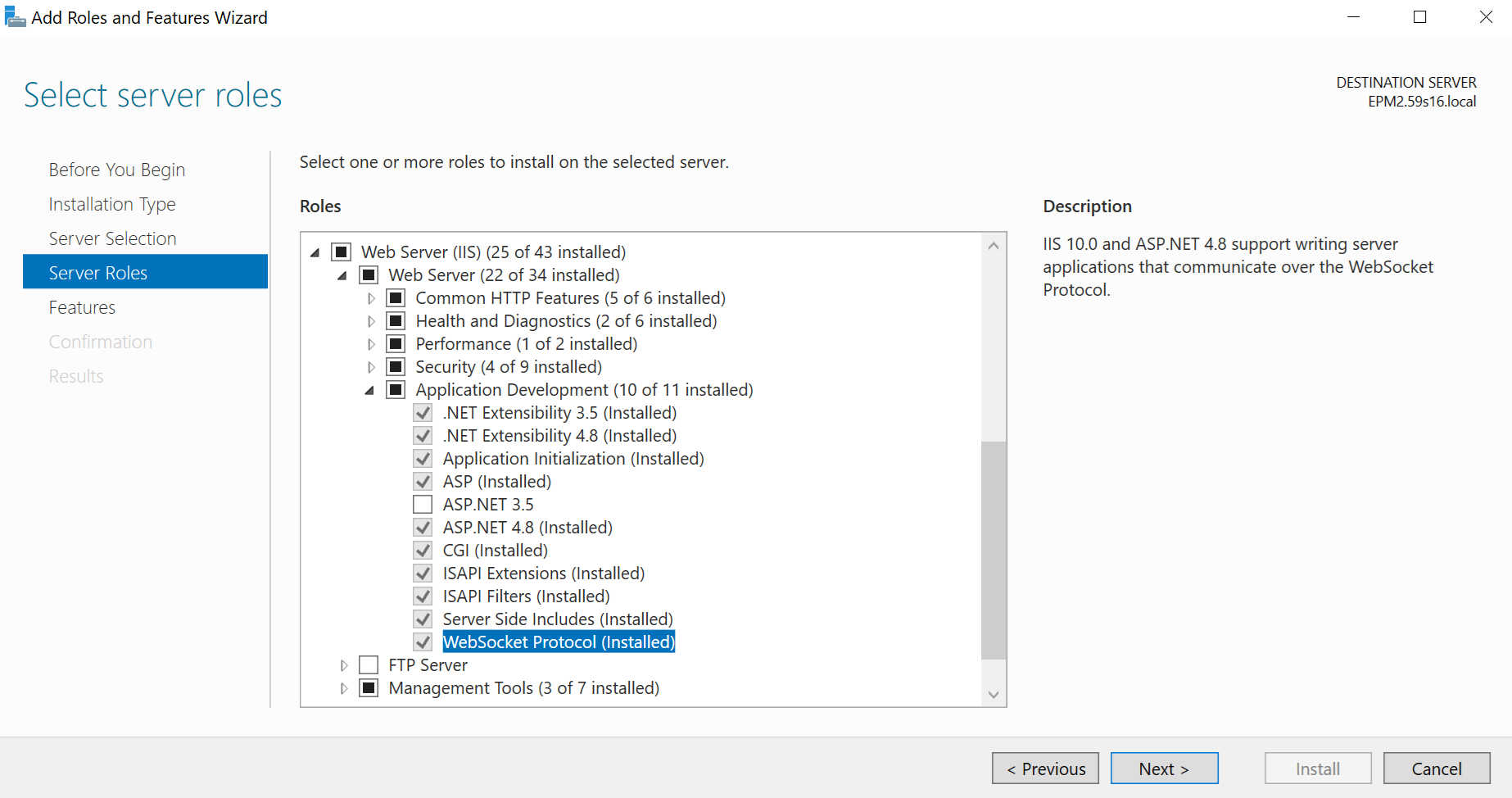Screen dimensions: 1512x798
Task: Click the scroll up arrow in Roles list
Action: (x=994, y=246)
